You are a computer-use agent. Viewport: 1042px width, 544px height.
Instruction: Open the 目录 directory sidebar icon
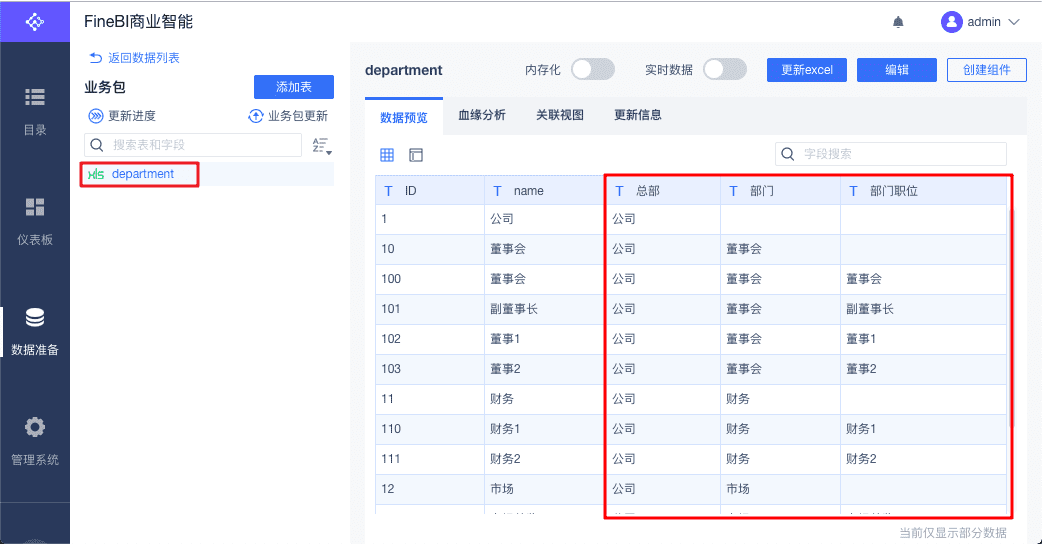(35, 97)
